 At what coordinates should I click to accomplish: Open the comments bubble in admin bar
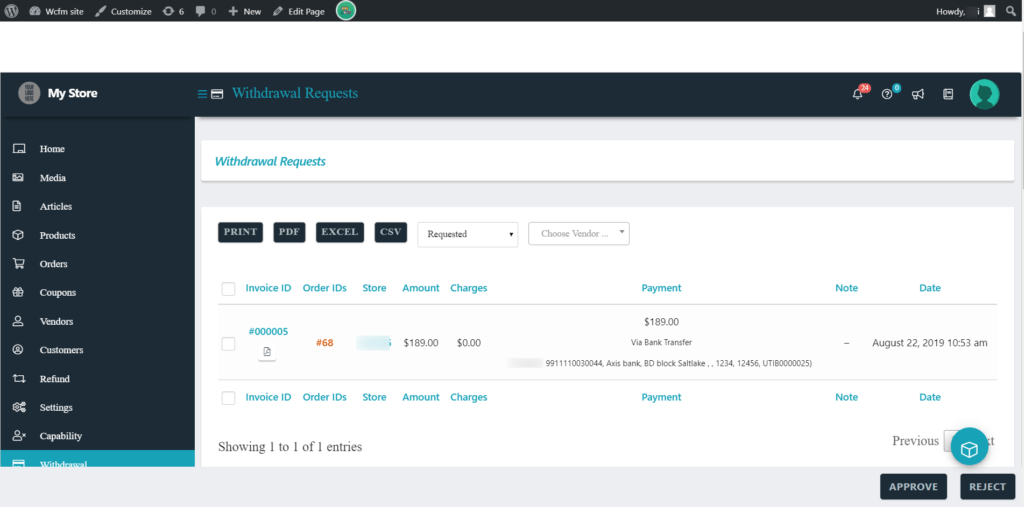point(206,11)
